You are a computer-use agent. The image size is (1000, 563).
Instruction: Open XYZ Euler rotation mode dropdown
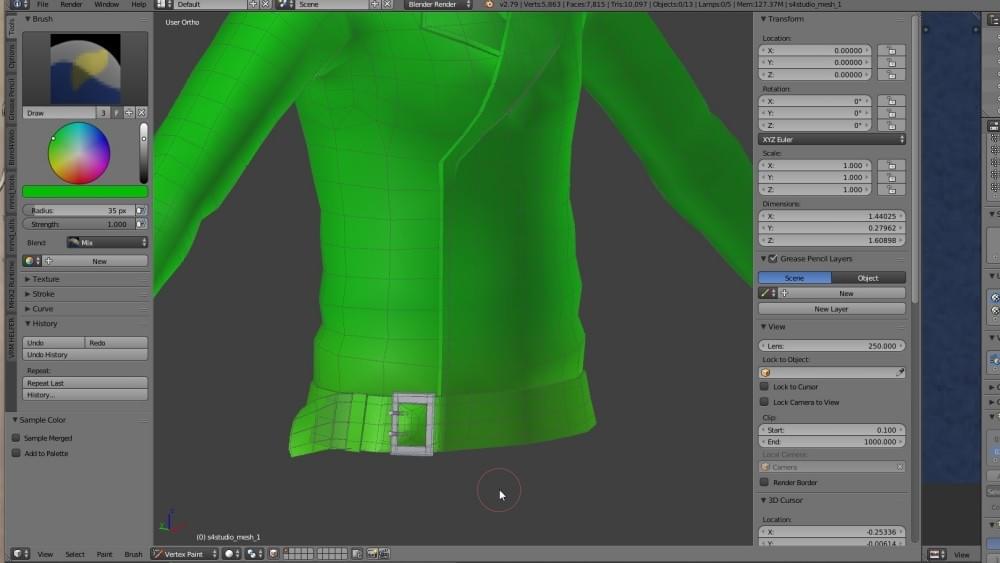pos(832,139)
